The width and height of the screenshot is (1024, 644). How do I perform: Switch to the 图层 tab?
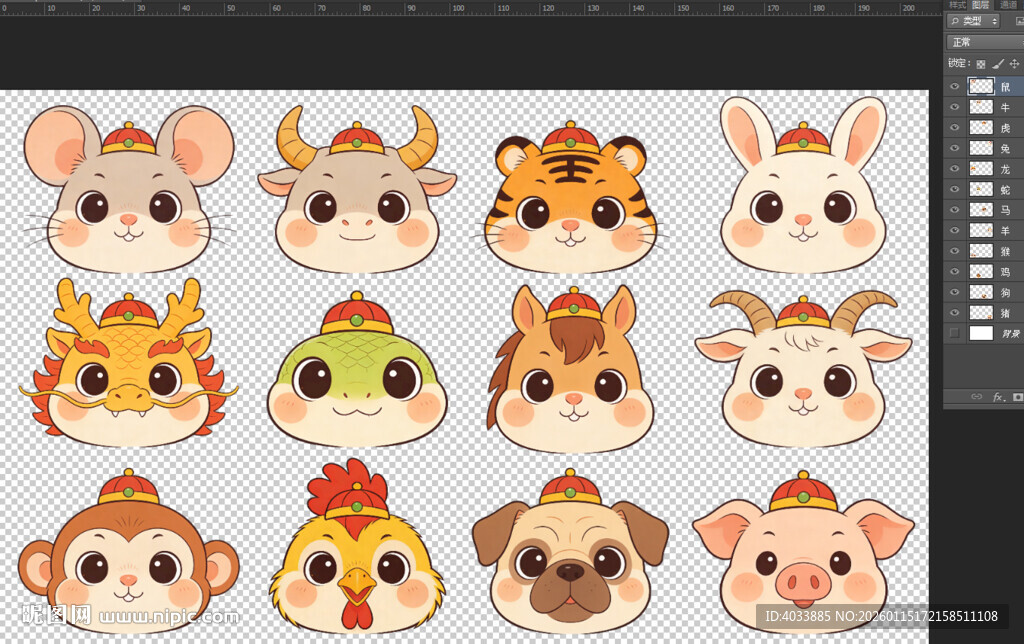[x=980, y=5]
